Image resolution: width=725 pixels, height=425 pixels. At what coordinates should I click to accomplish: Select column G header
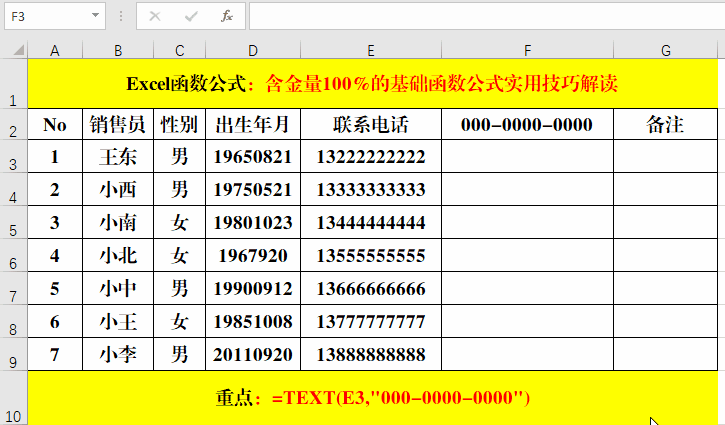click(x=665, y=50)
